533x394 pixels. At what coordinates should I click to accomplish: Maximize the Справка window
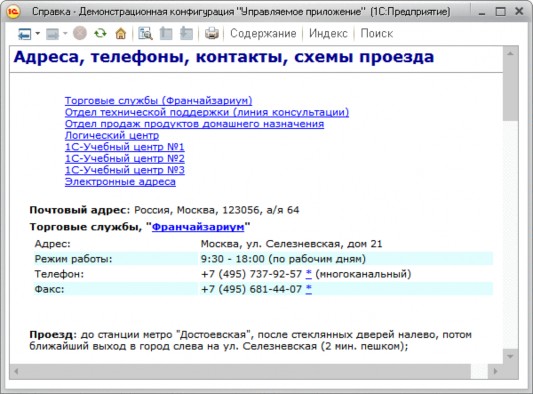coord(500,12)
